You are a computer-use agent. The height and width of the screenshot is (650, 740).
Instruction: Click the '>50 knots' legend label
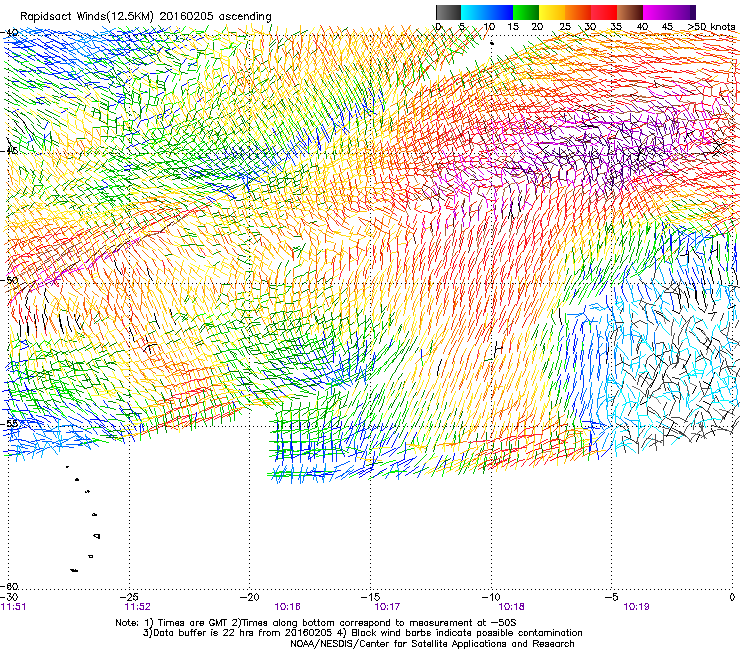click(x=711, y=27)
